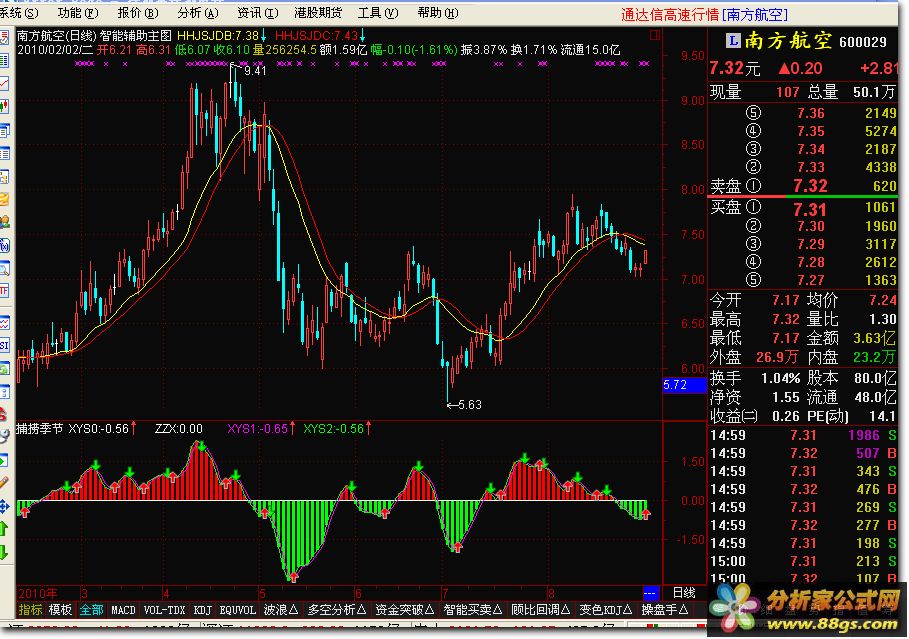Select the 全部 indicator tab
This screenshot has height=639, width=909.
(x=91, y=609)
